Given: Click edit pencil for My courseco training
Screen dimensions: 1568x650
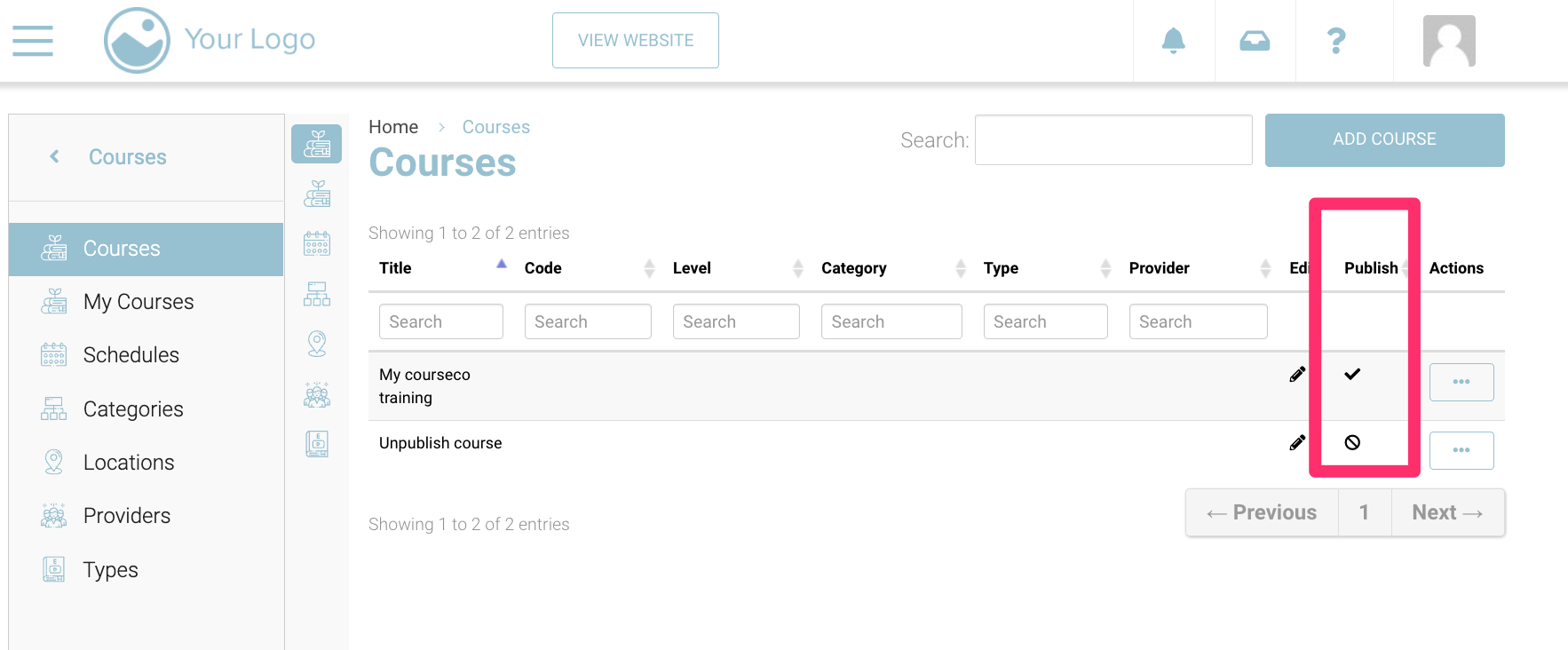Looking at the screenshot, I should [1297, 375].
